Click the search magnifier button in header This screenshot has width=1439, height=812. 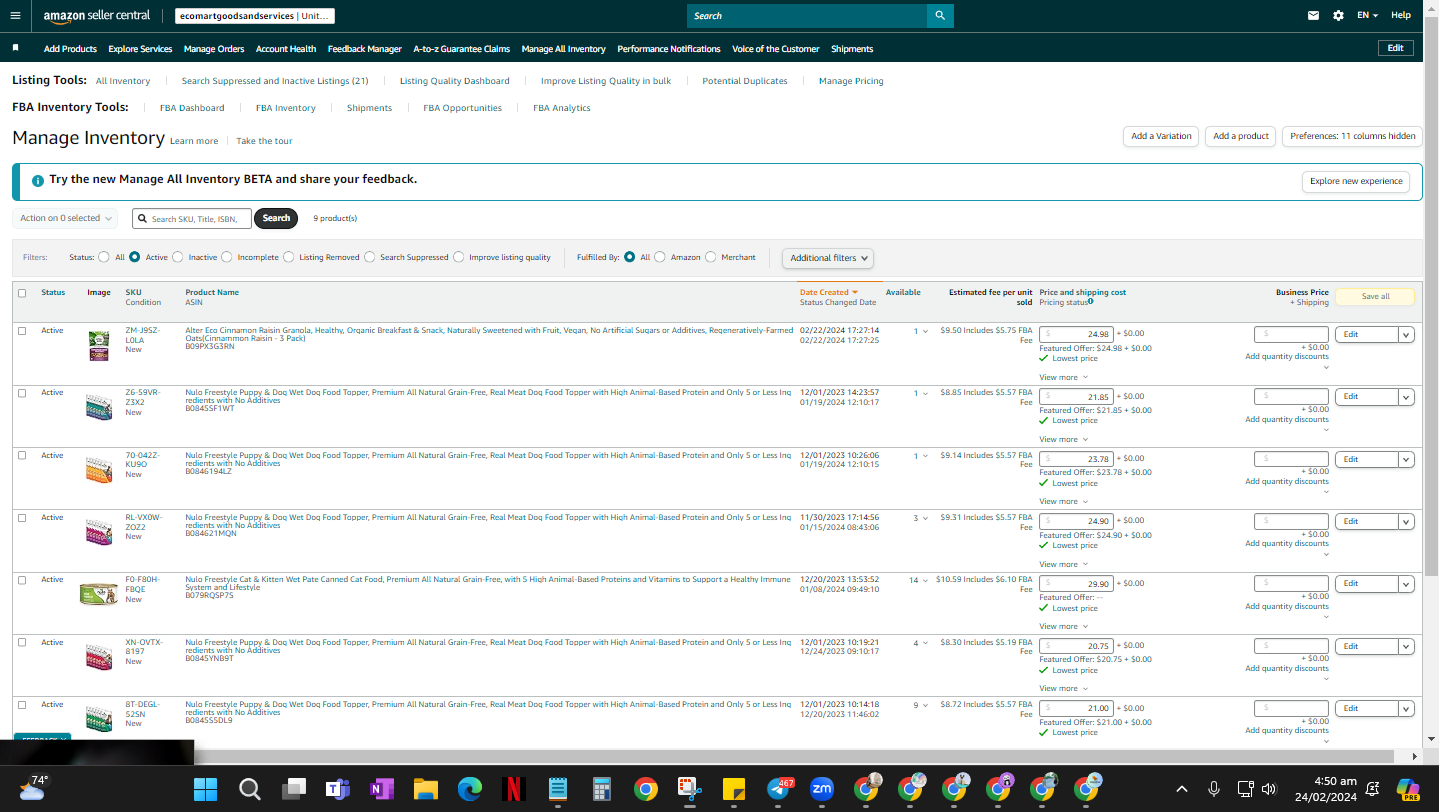click(x=940, y=16)
